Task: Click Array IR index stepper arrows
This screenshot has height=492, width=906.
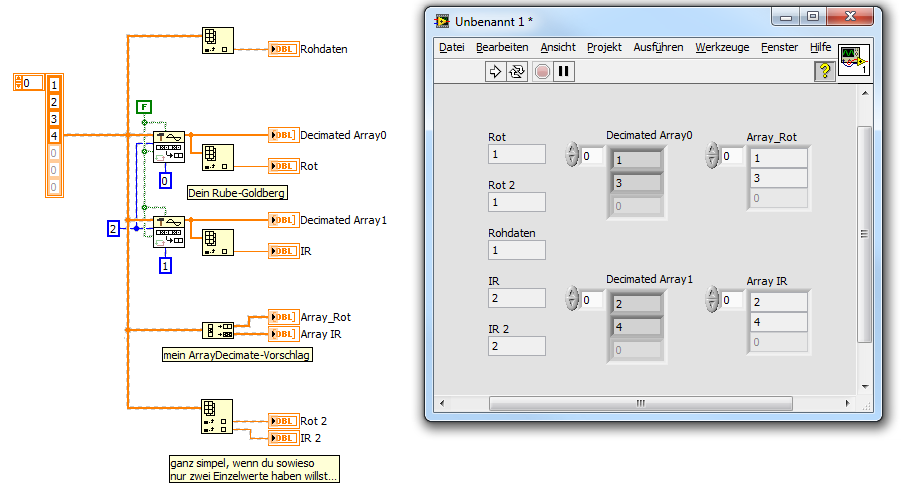Action: tap(712, 299)
